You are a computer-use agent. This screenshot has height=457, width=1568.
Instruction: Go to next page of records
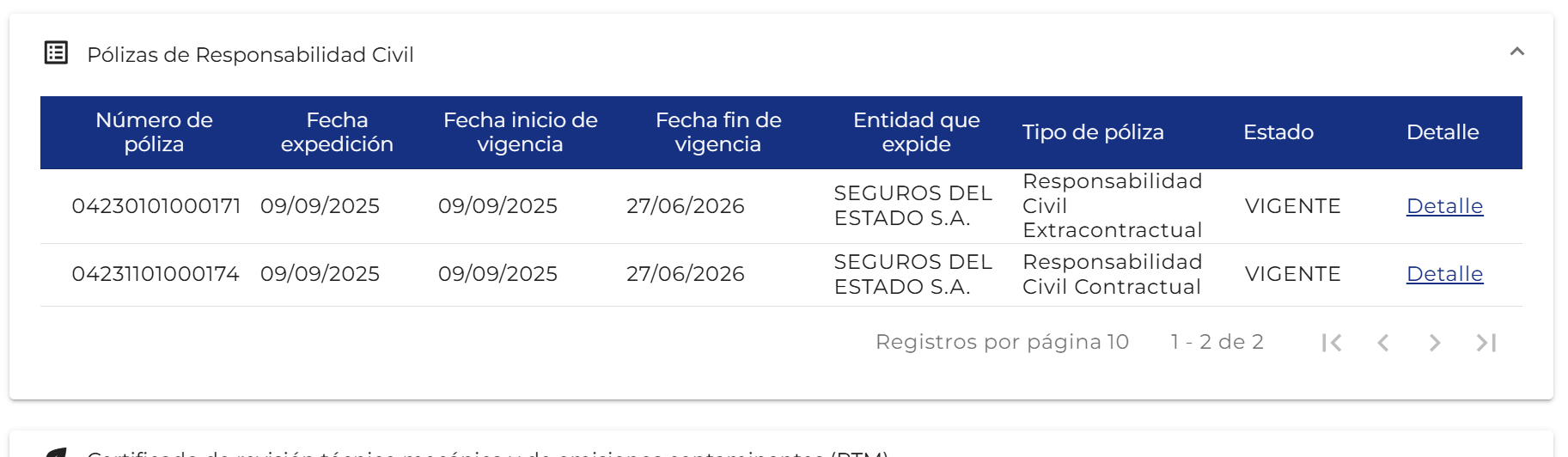1435,343
